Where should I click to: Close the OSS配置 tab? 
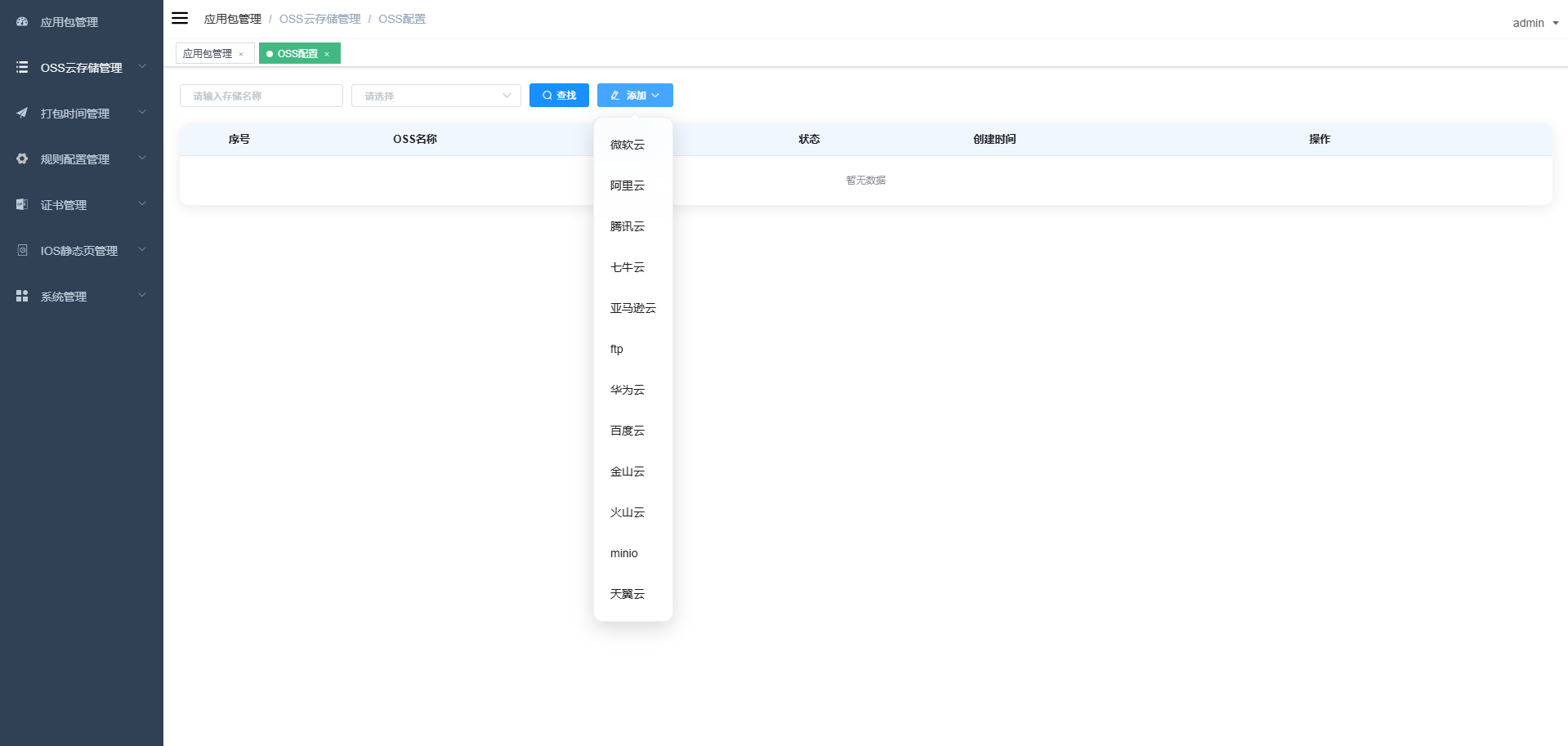[327, 53]
